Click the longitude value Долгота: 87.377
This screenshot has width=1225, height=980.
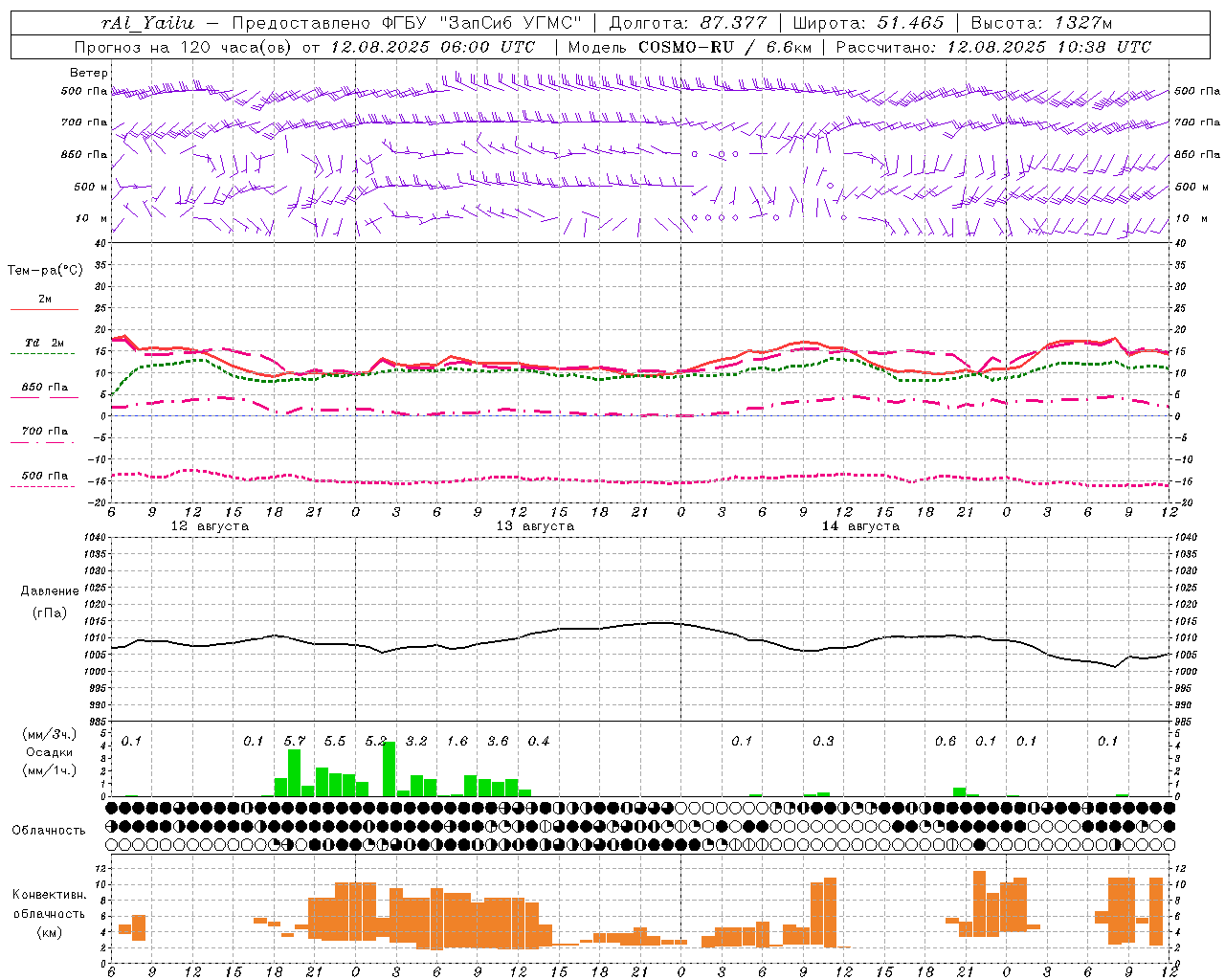pyautogui.click(x=687, y=23)
